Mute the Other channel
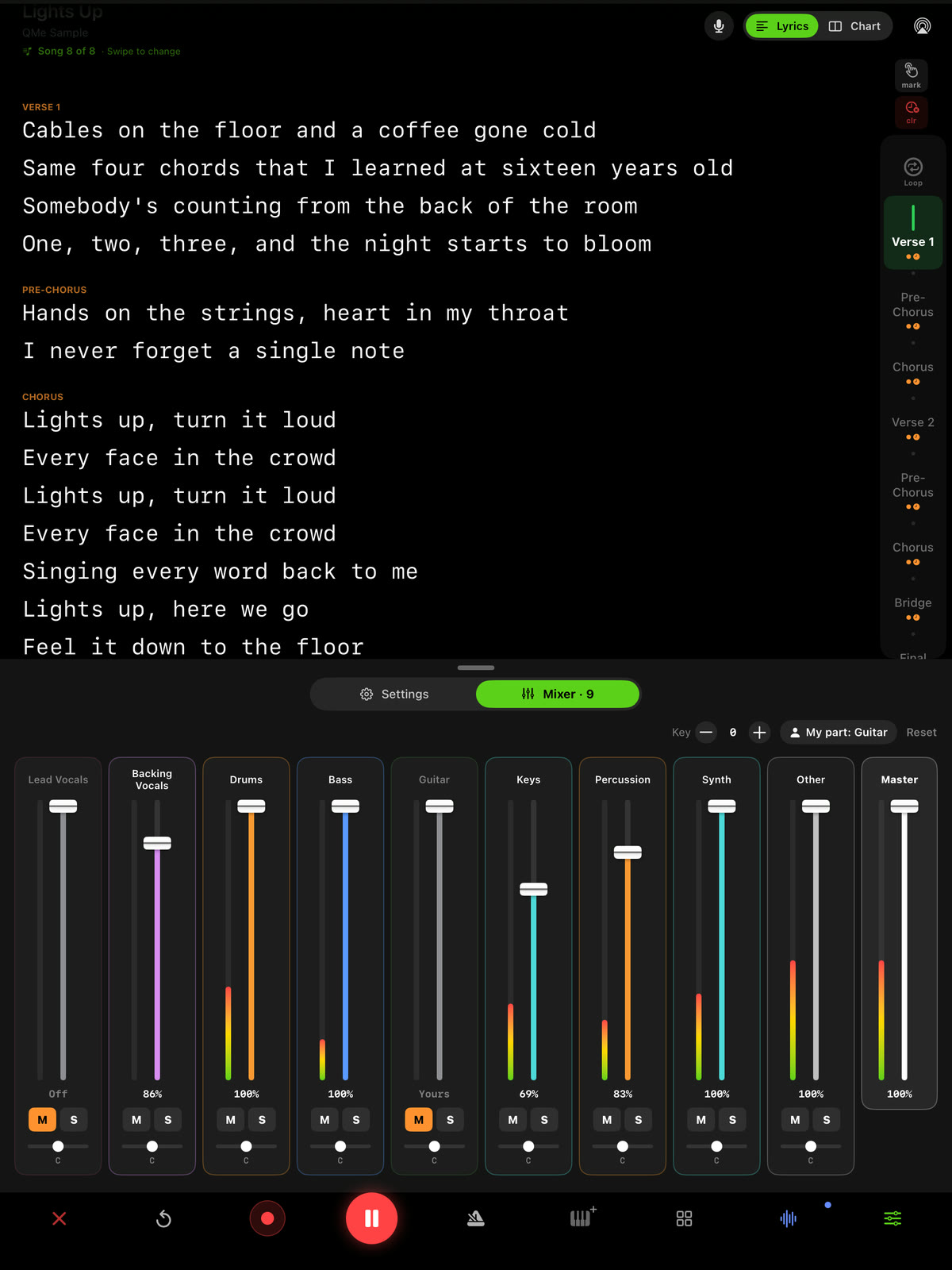The height and width of the screenshot is (1270, 952). pyautogui.click(x=795, y=1120)
